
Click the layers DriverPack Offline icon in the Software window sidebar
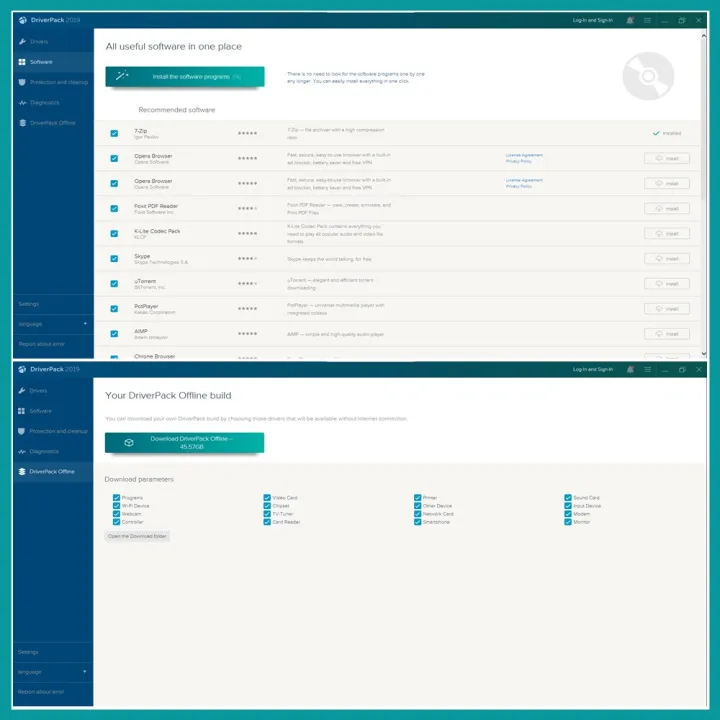click(x=22, y=123)
